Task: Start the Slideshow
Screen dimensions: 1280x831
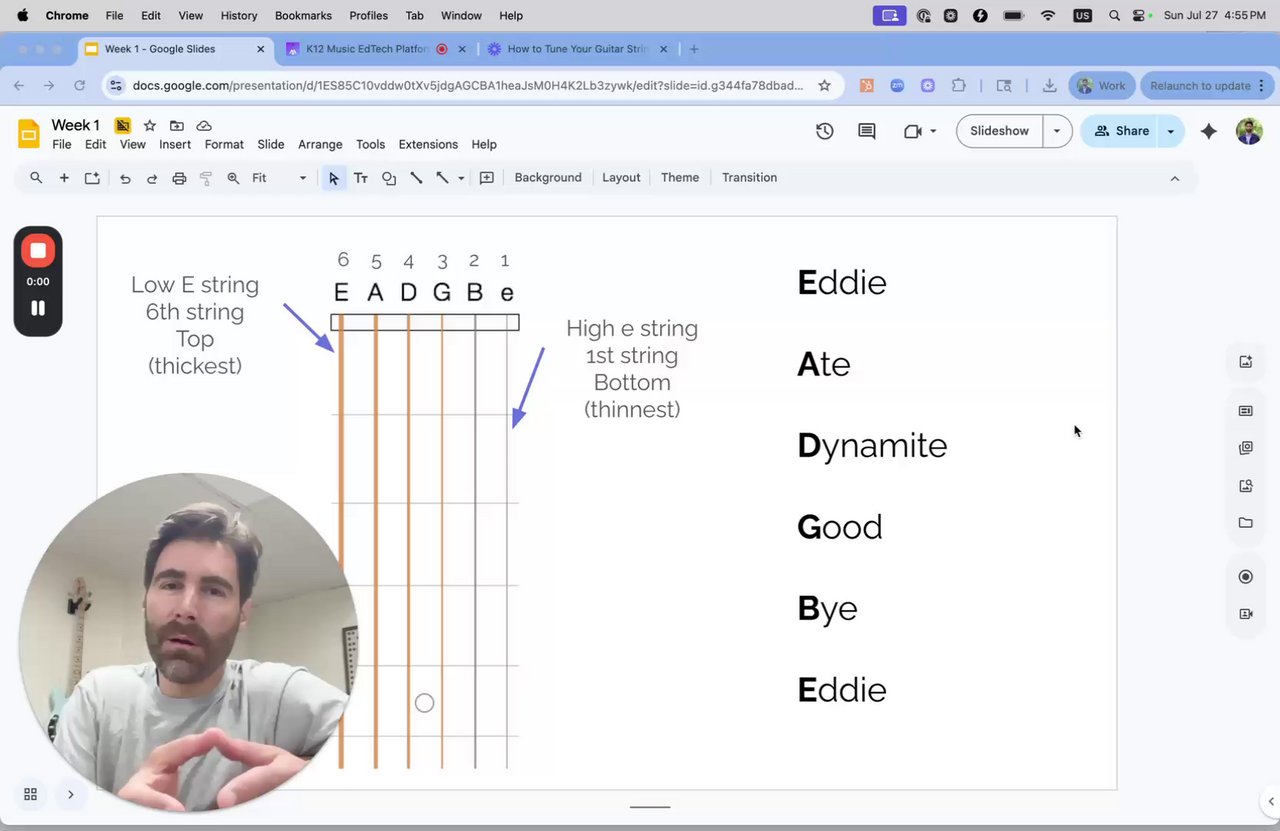Action: click(999, 131)
